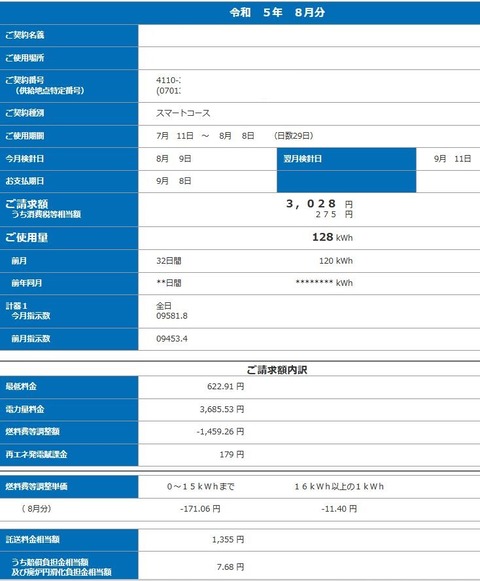The height and width of the screenshot is (581, 480).
Task: Click the 'ご請求額内訳' section heading
Action: click(x=277, y=370)
